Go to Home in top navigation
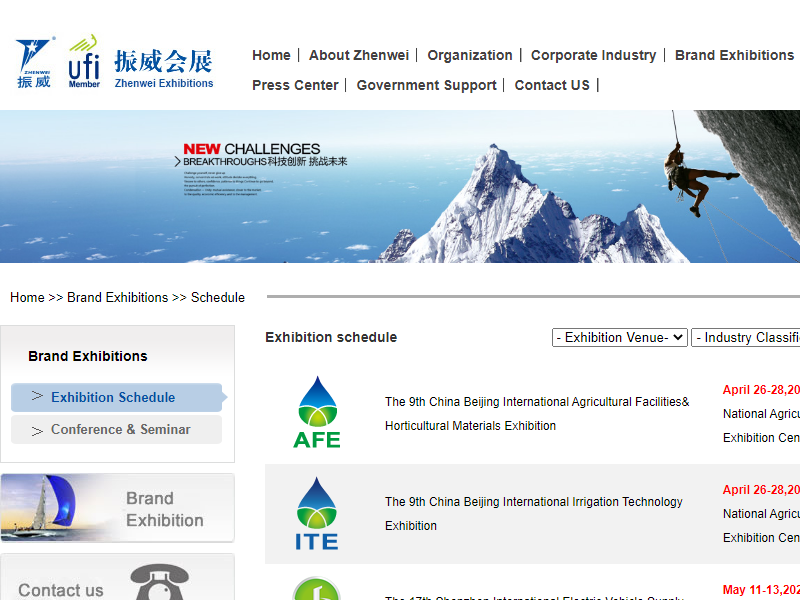 pyautogui.click(x=271, y=55)
